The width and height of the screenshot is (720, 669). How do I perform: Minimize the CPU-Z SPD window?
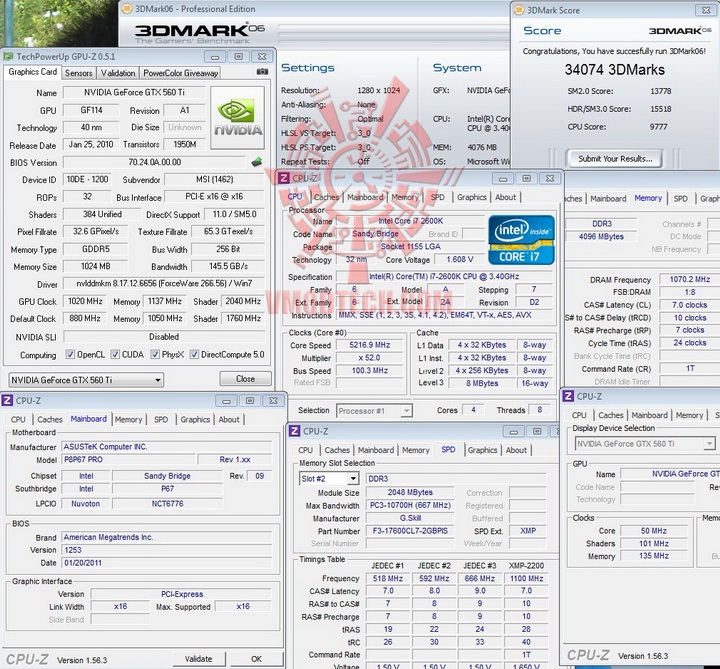(x=514, y=432)
